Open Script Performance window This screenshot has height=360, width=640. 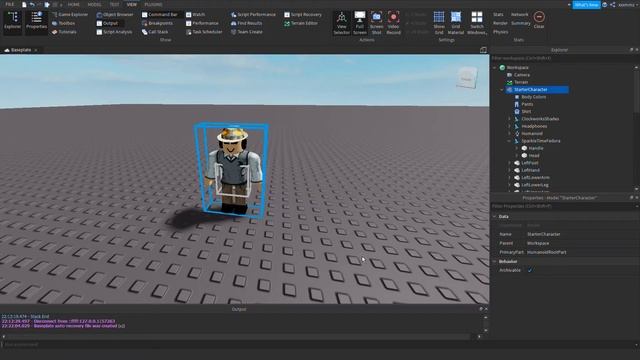[253, 14]
